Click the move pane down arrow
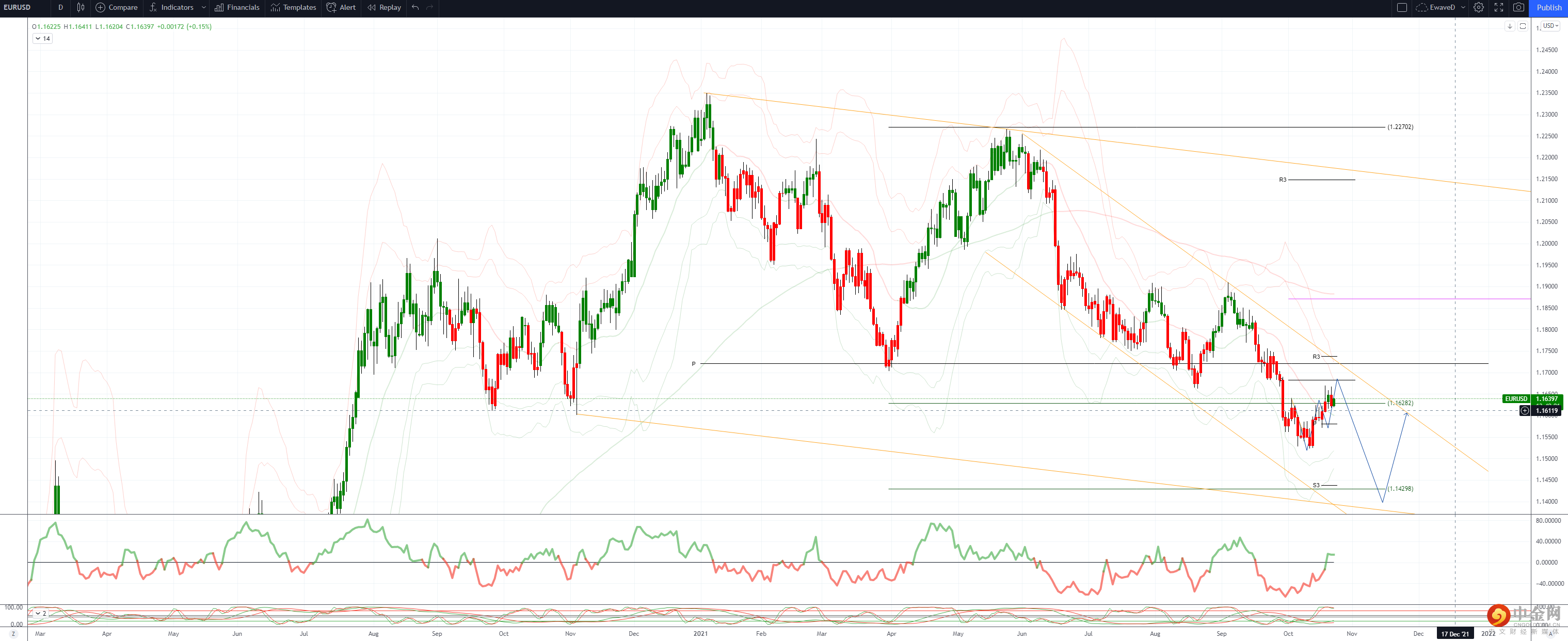This screenshot has width=1568, height=641. click(x=1510, y=26)
